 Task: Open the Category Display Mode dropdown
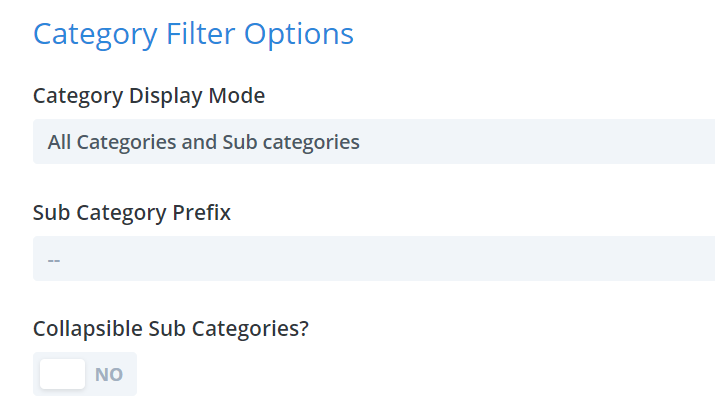click(x=373, y=142)
